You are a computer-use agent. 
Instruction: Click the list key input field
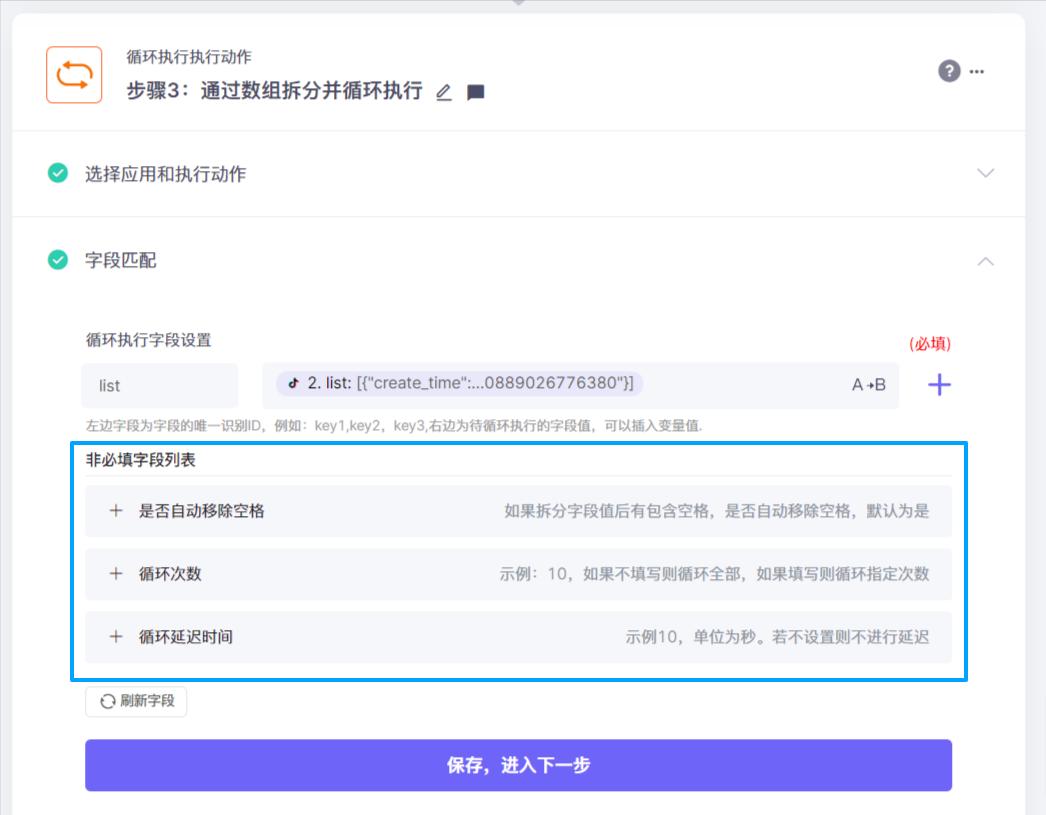point(160,385)
